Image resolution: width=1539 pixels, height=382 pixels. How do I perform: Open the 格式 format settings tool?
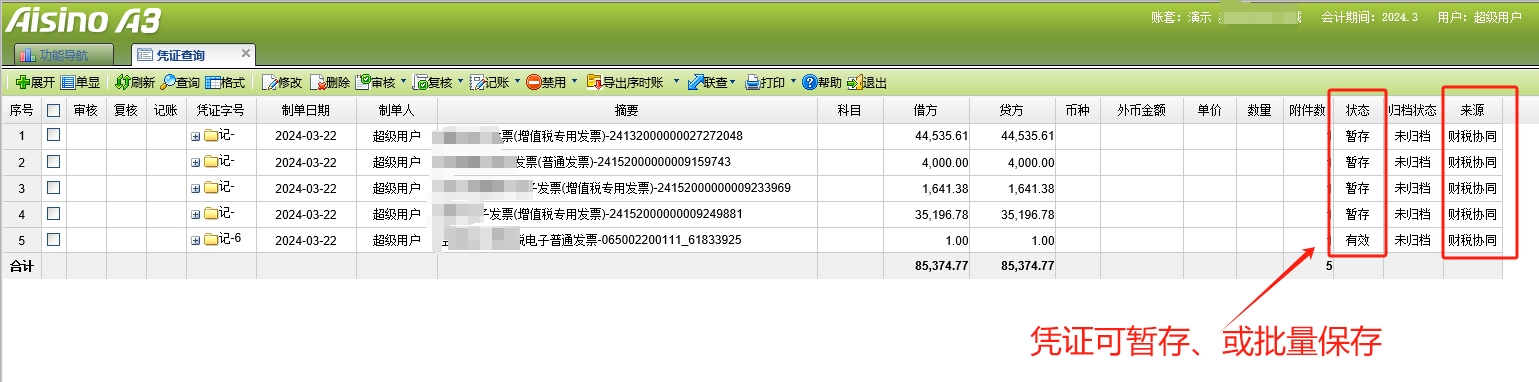point(213,82)
